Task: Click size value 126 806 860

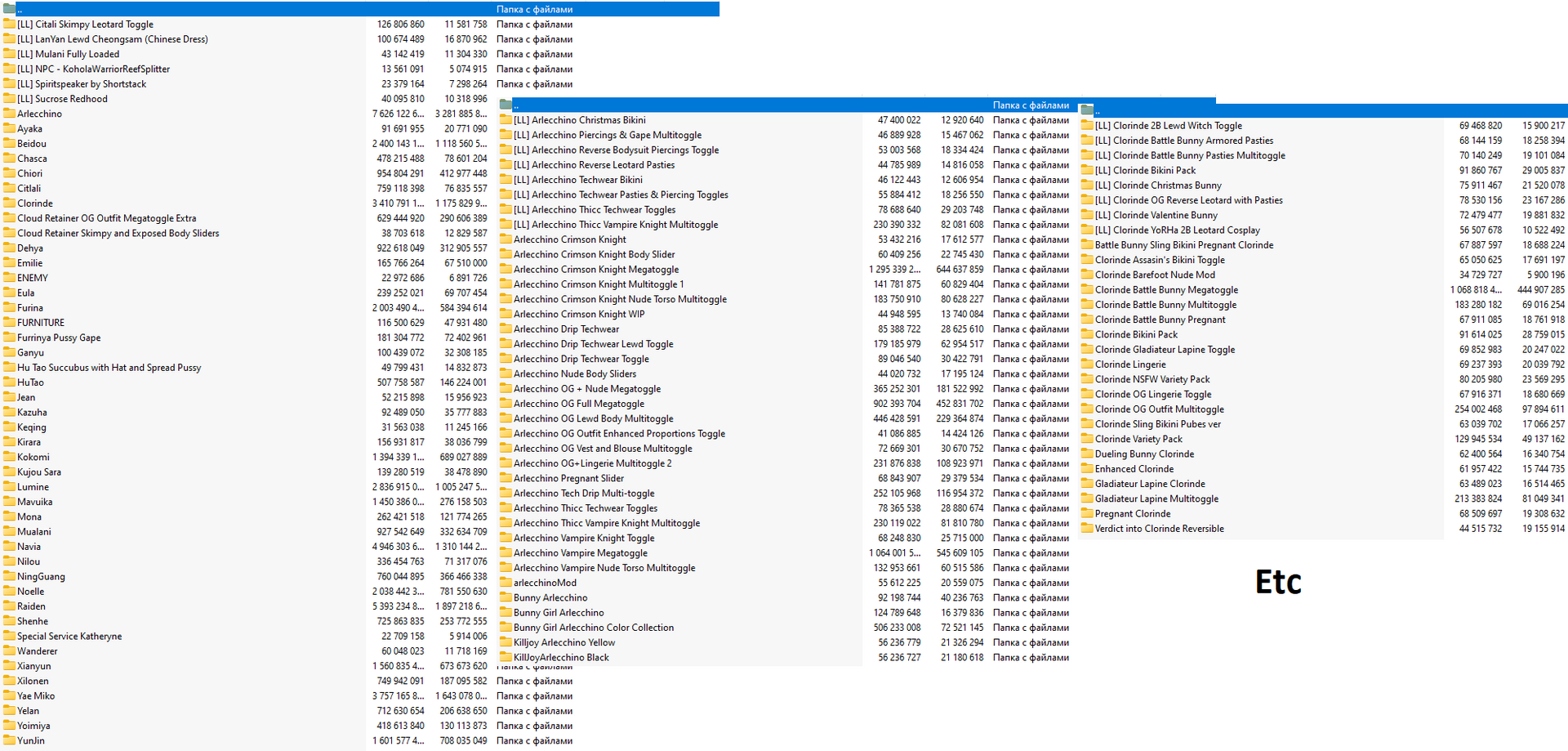Action: [401, 25]
